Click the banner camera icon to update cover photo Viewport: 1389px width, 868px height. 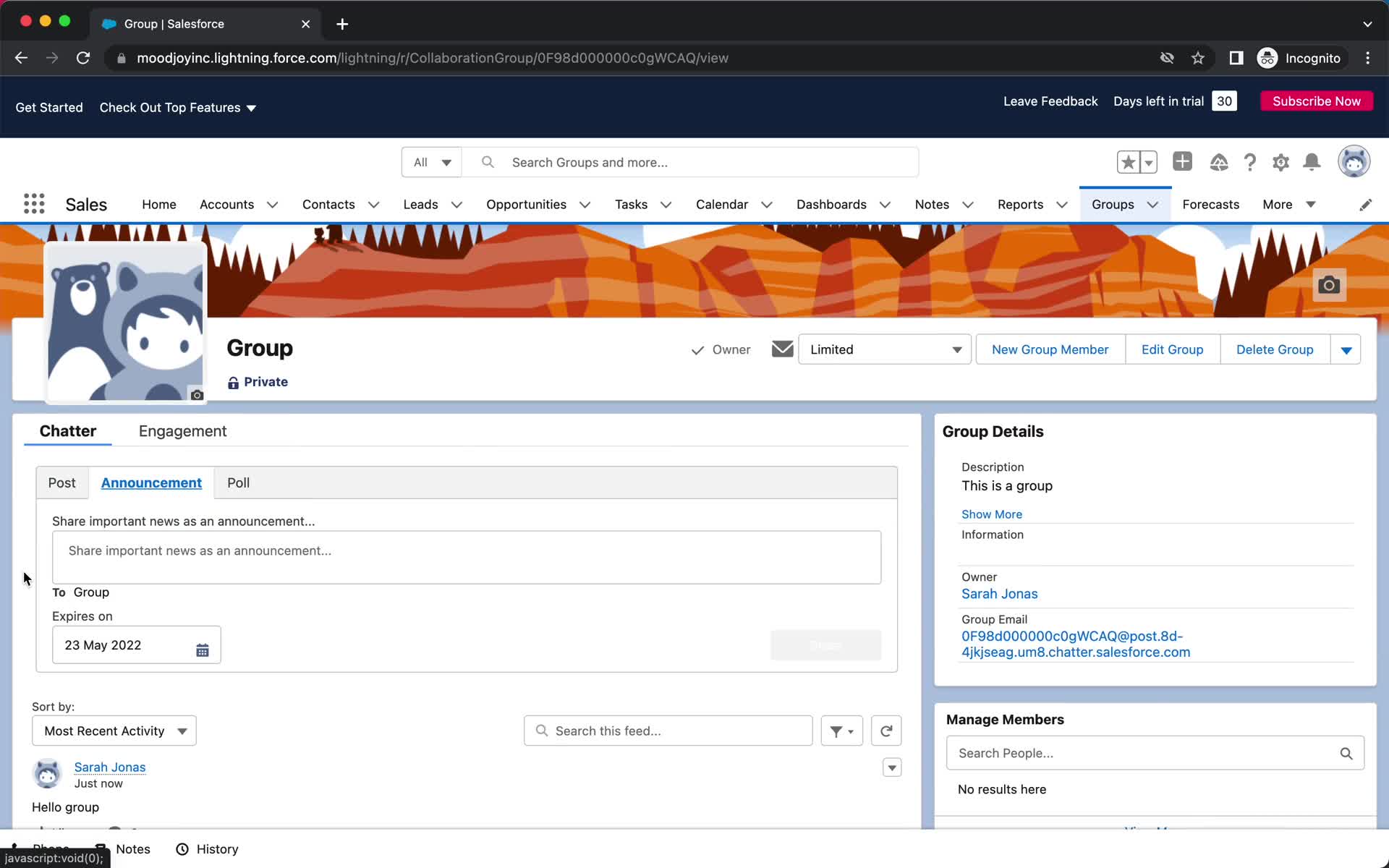pos(1329,285)
